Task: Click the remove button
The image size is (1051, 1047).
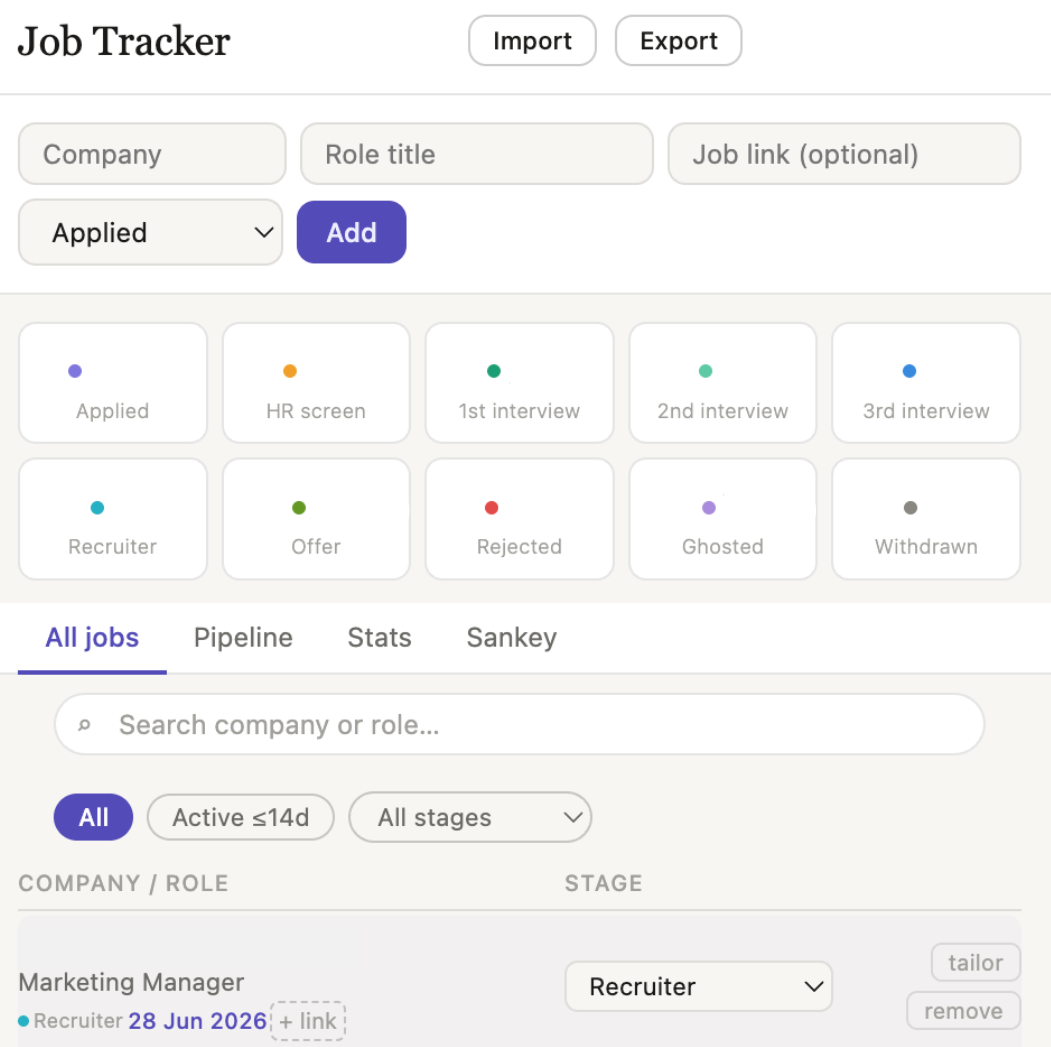Action: click(964, 1011)
